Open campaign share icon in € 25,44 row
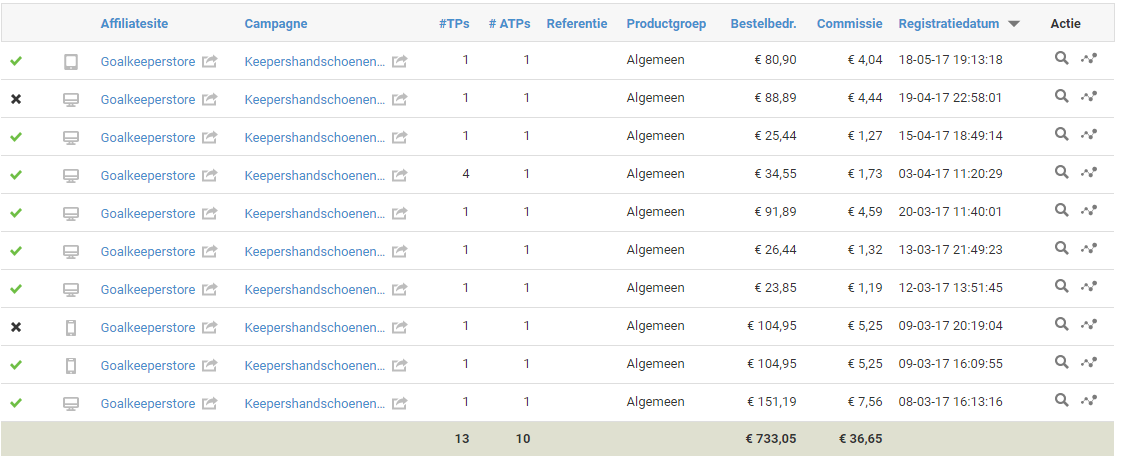Image resolution: width=1126 pixels, height=467 pixels. pos(399,137)
